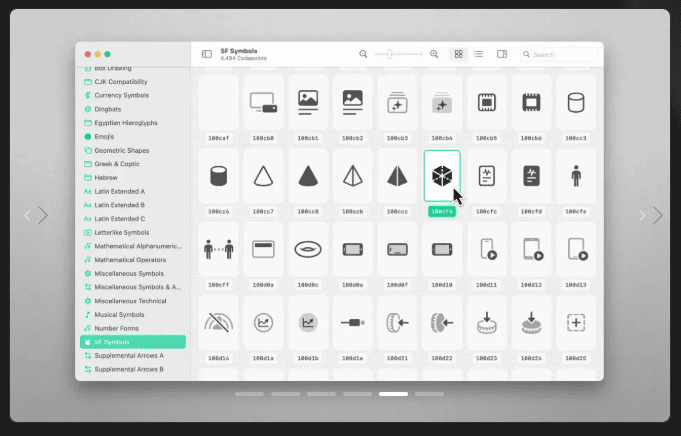Open the Dingbats category
The height and width of the screenshot is (436, 681).
[x=133, y=109]
